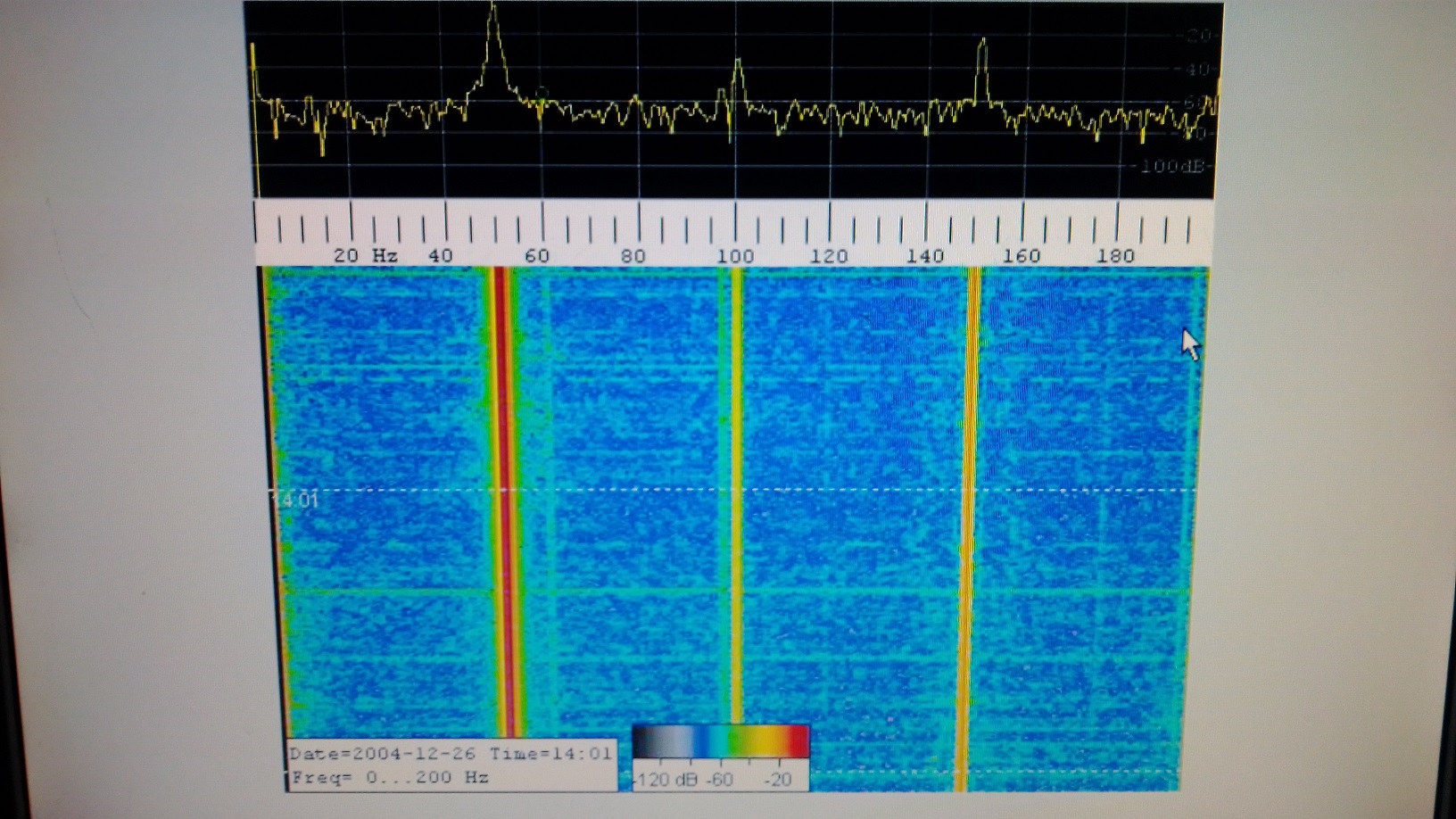Viewport: 1456px width, 819px height.
Task: Click the Date=2004-12-26 Time=14:01 readout
Action: point(451,753)
